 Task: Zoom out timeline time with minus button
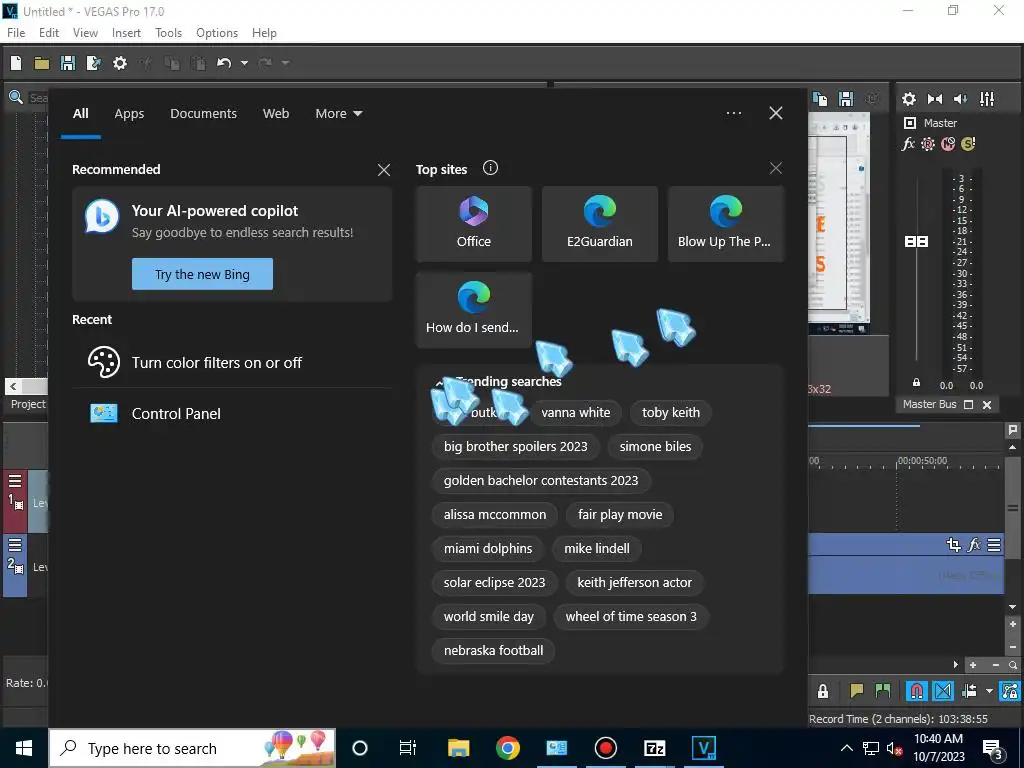pyautogui.click(x=995, y=665)
